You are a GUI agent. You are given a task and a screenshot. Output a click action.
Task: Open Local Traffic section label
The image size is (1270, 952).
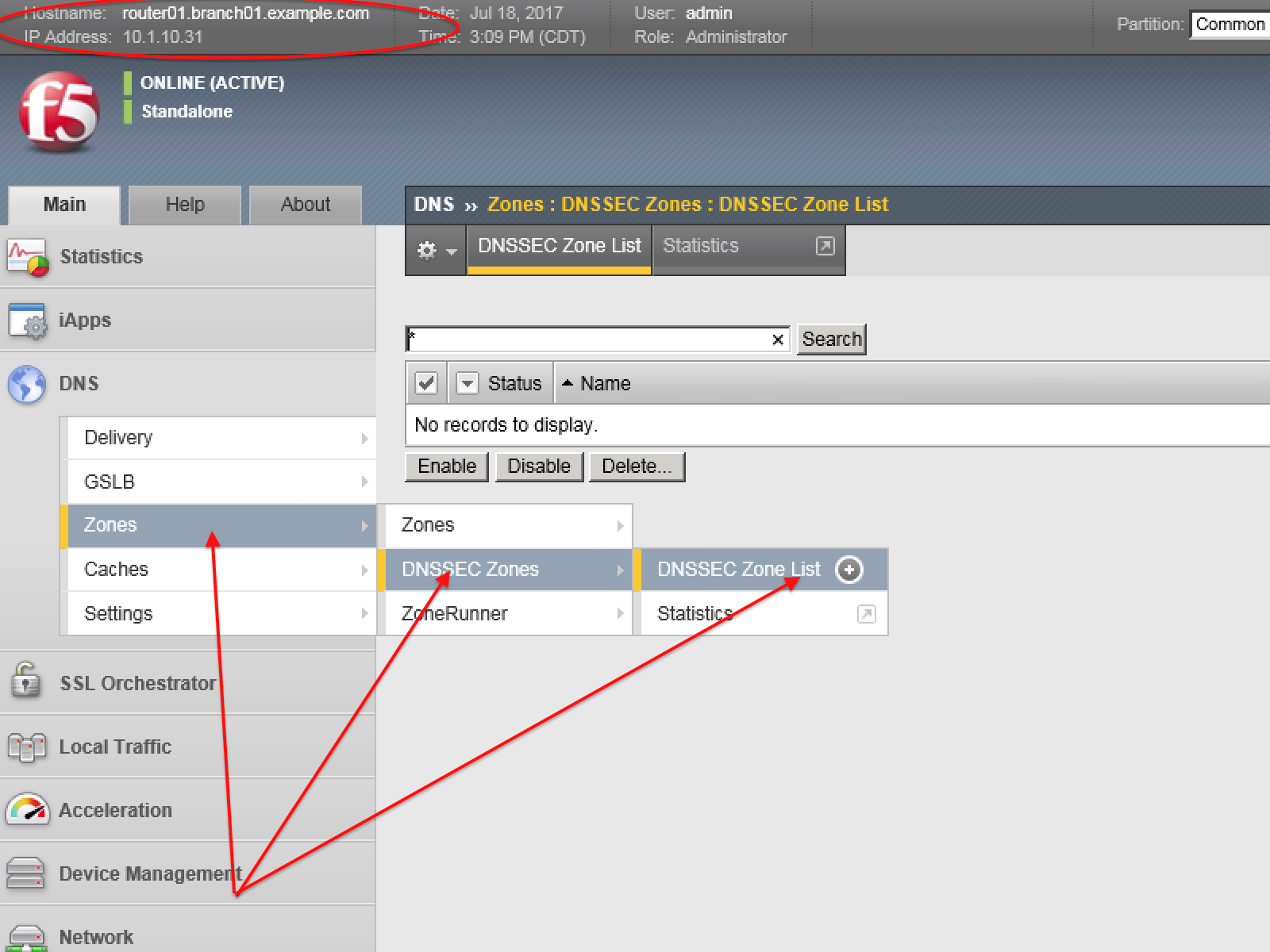115,747
